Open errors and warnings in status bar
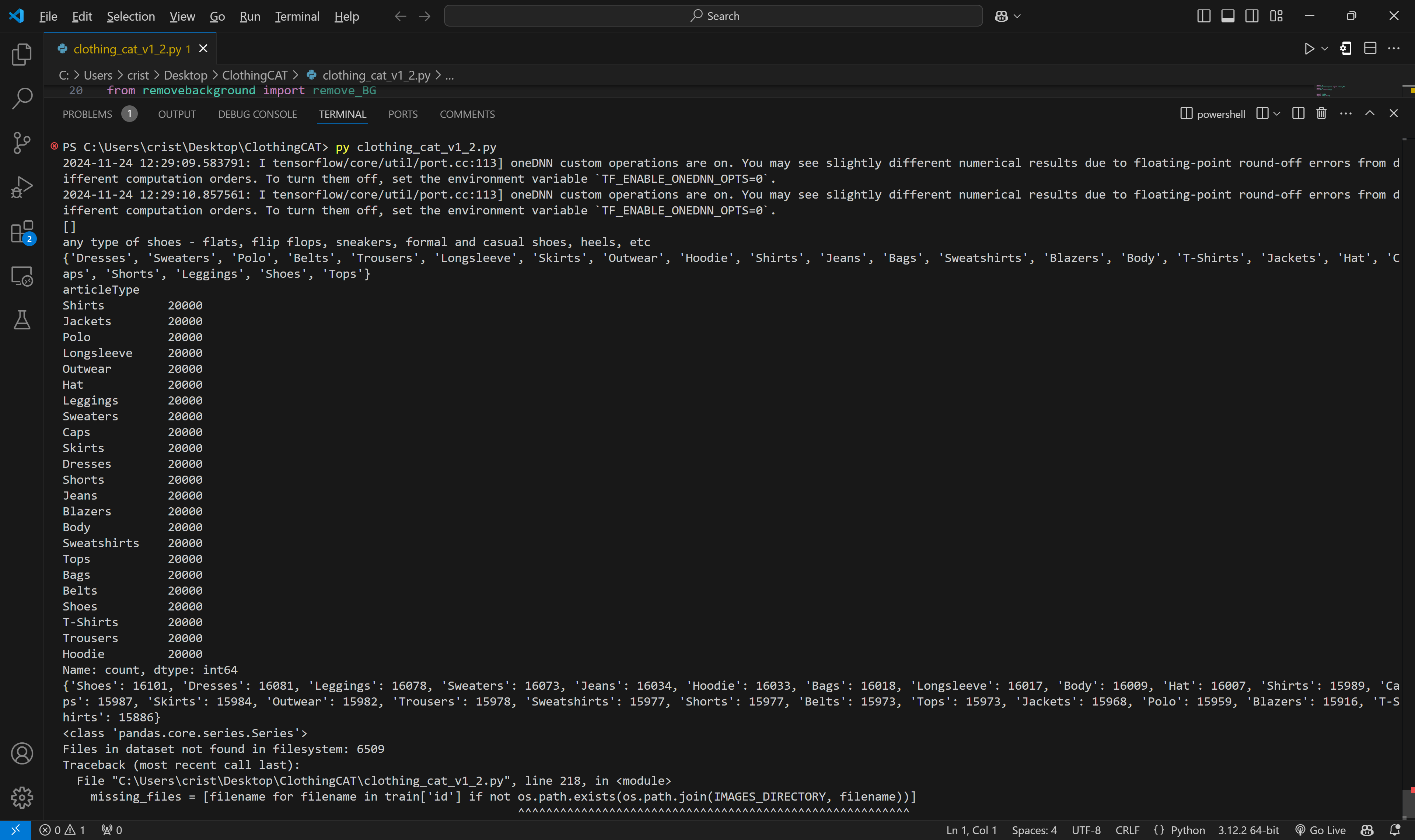1415x840 pixels. [x=62, y=830]
